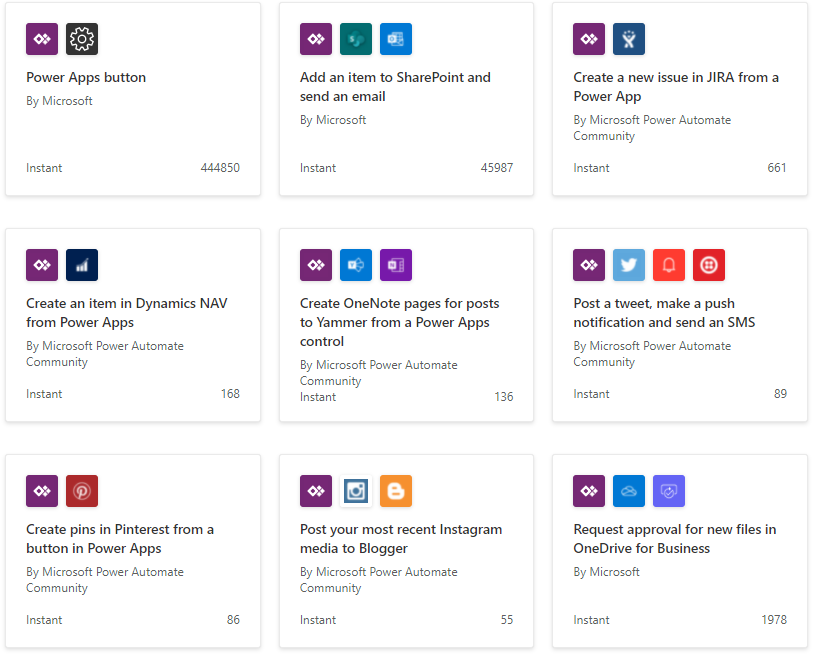Click the Approvals icon on OneDrive card
Screen dimensions: 813x657
coord(668,491)
